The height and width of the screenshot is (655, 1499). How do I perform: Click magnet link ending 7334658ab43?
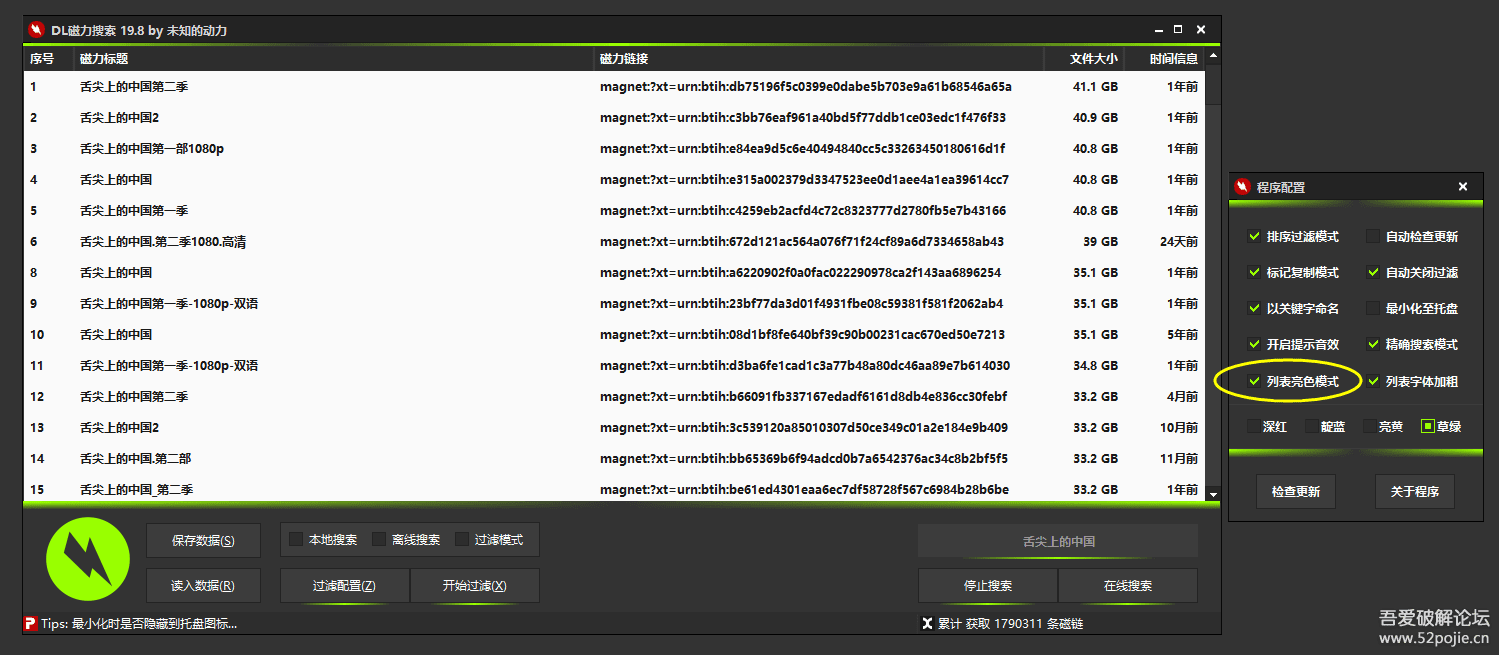click(802, 242)
